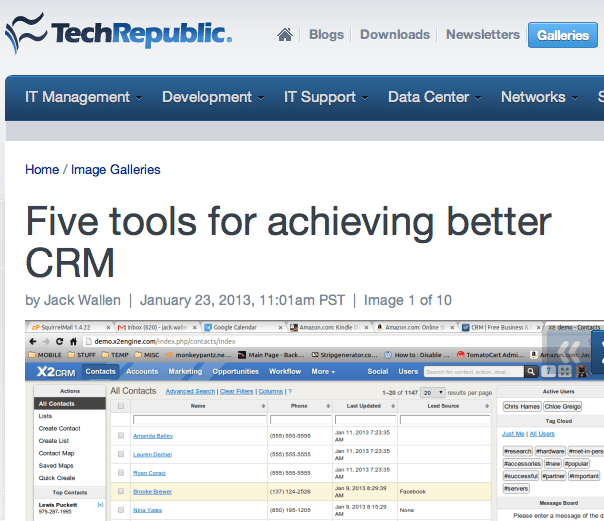Open the Accounts module tab

point(142,371)
